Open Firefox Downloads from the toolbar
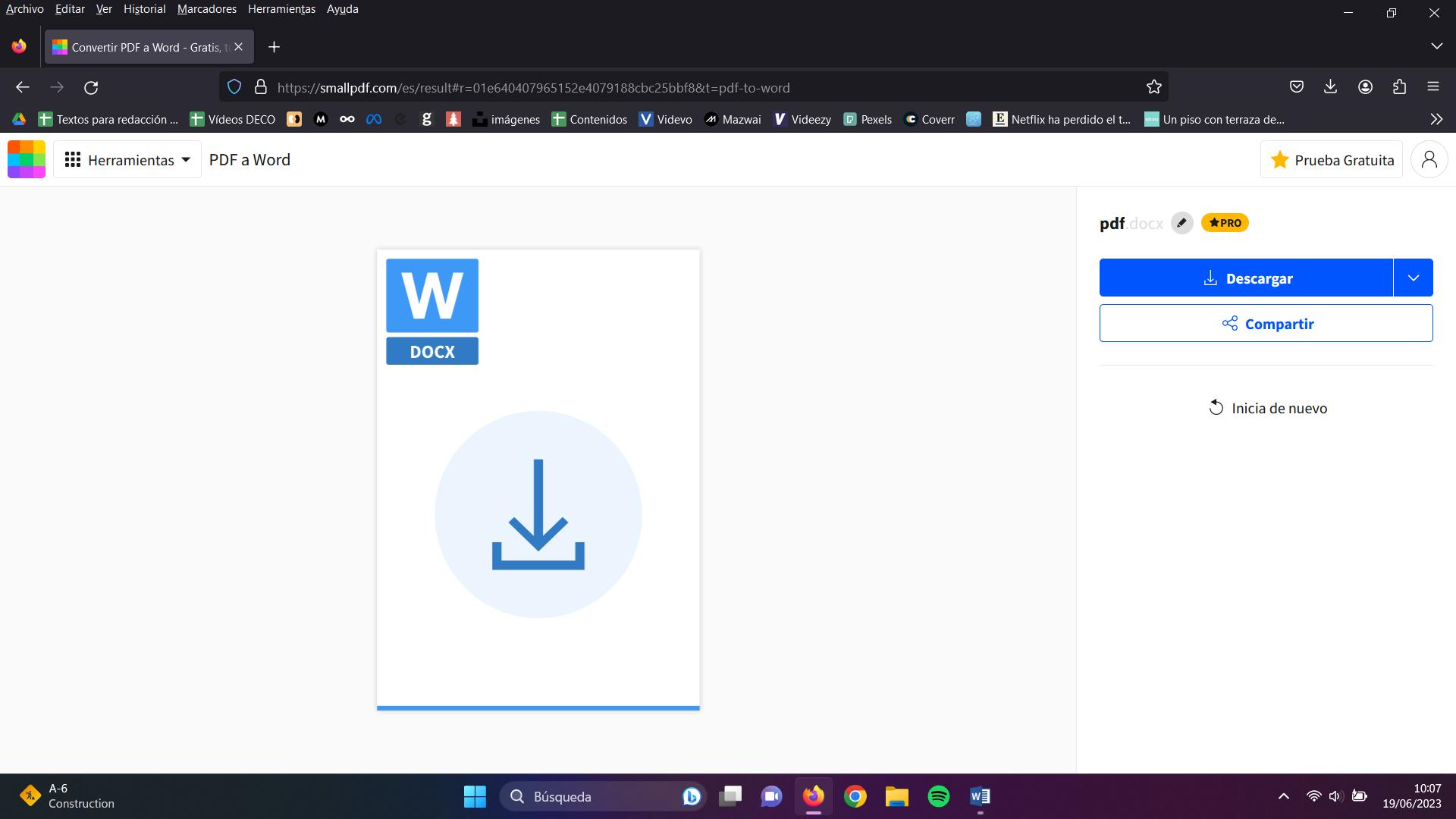 click(1330, 87)
